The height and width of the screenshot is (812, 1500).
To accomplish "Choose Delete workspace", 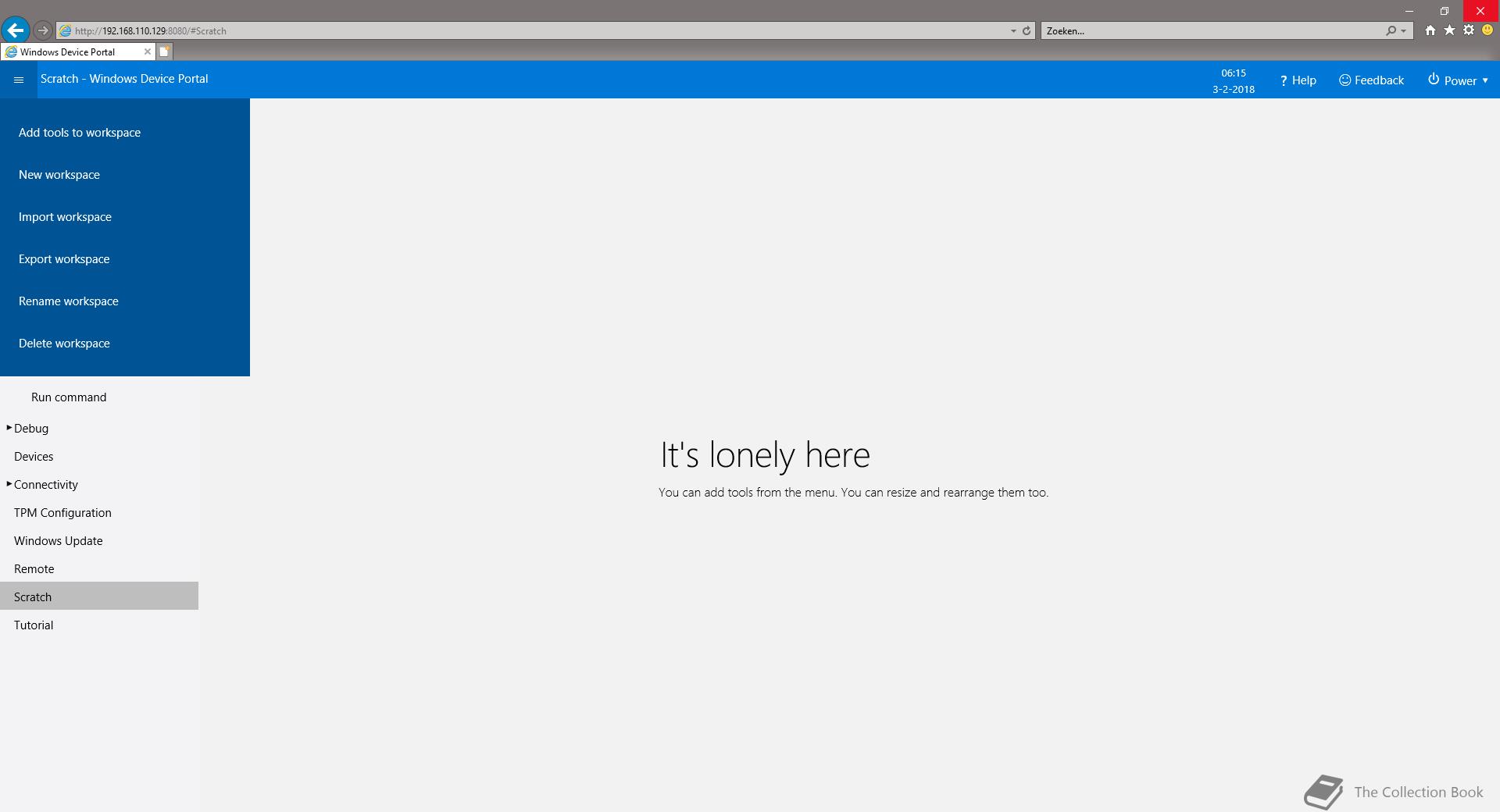I will [125, 344].
